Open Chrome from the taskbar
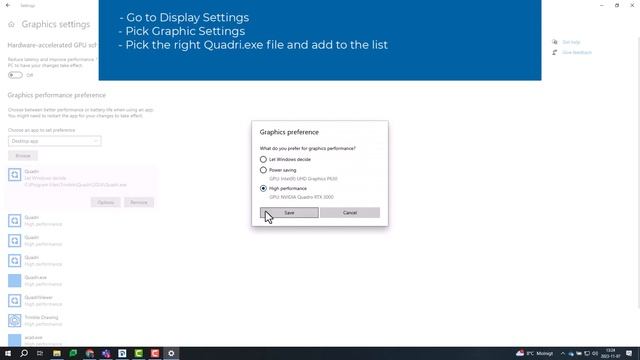The height and width of the screenshot is (360, 640). [x=90, y=353]
